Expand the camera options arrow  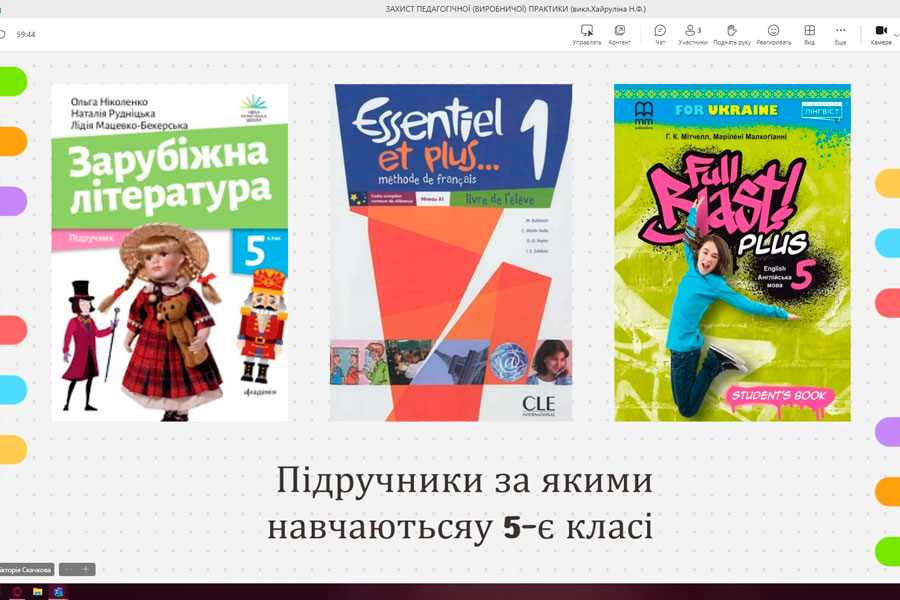pyautogui.click(x=897, y=31)
